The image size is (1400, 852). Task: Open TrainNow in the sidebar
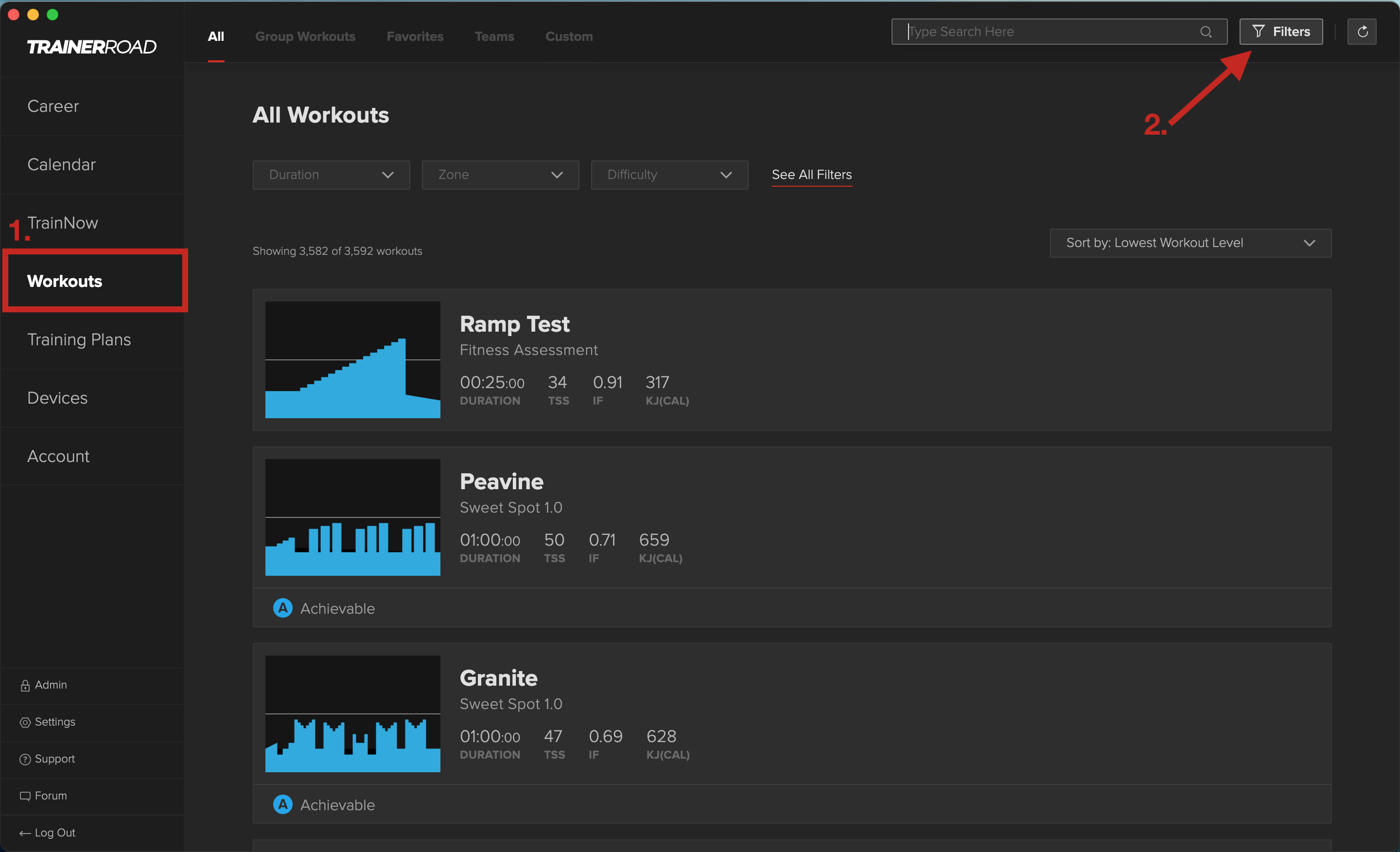tap(92, 223)
